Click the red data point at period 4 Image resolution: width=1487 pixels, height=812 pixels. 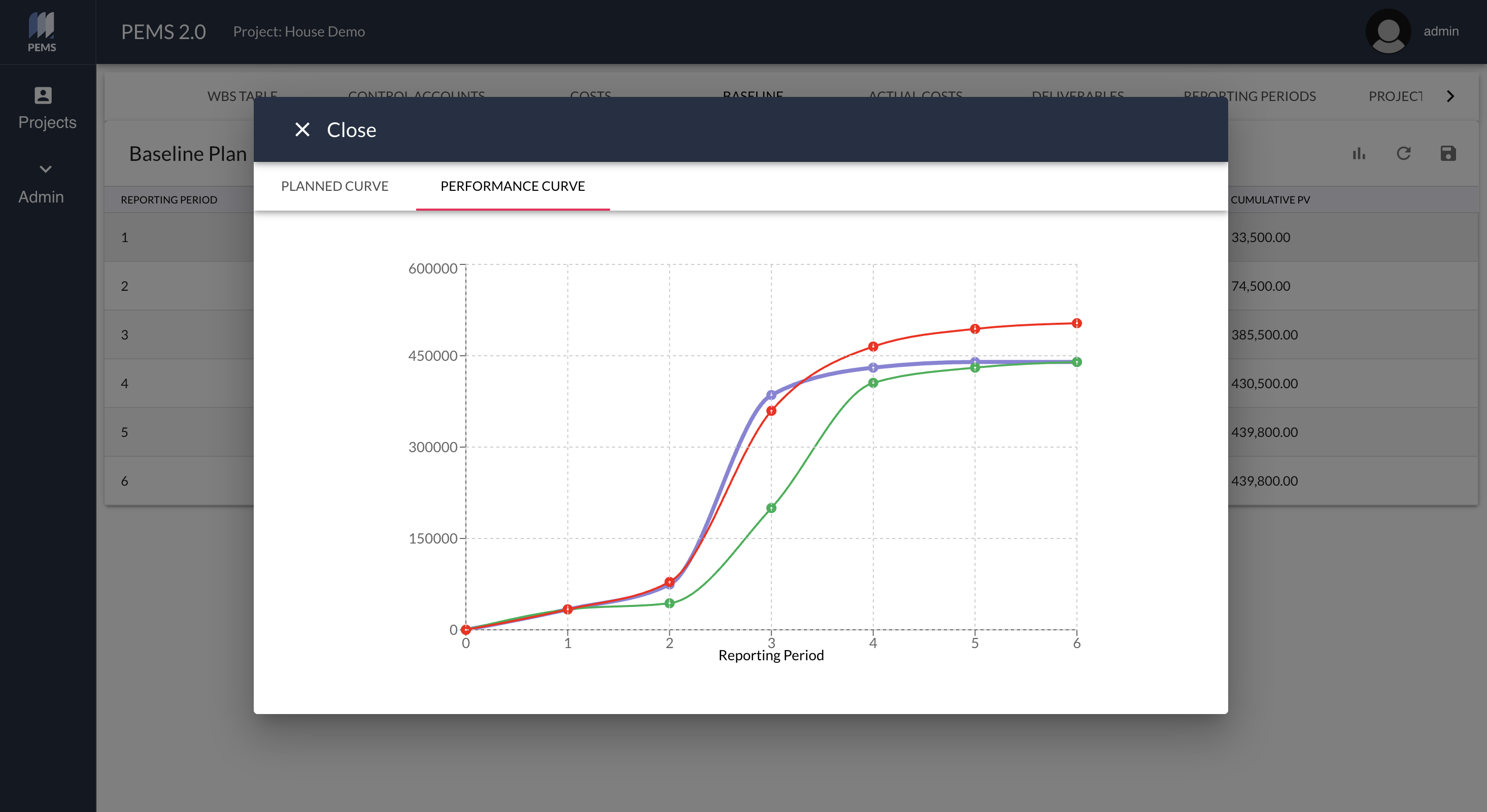873,347
